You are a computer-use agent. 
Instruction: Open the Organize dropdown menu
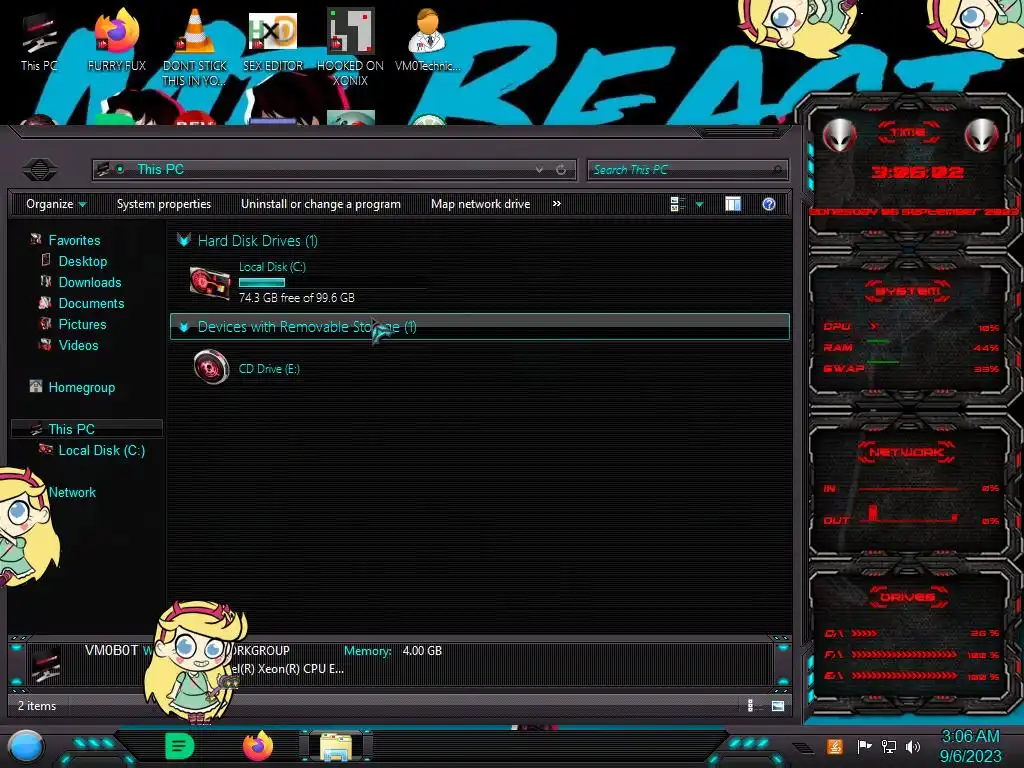56,204
